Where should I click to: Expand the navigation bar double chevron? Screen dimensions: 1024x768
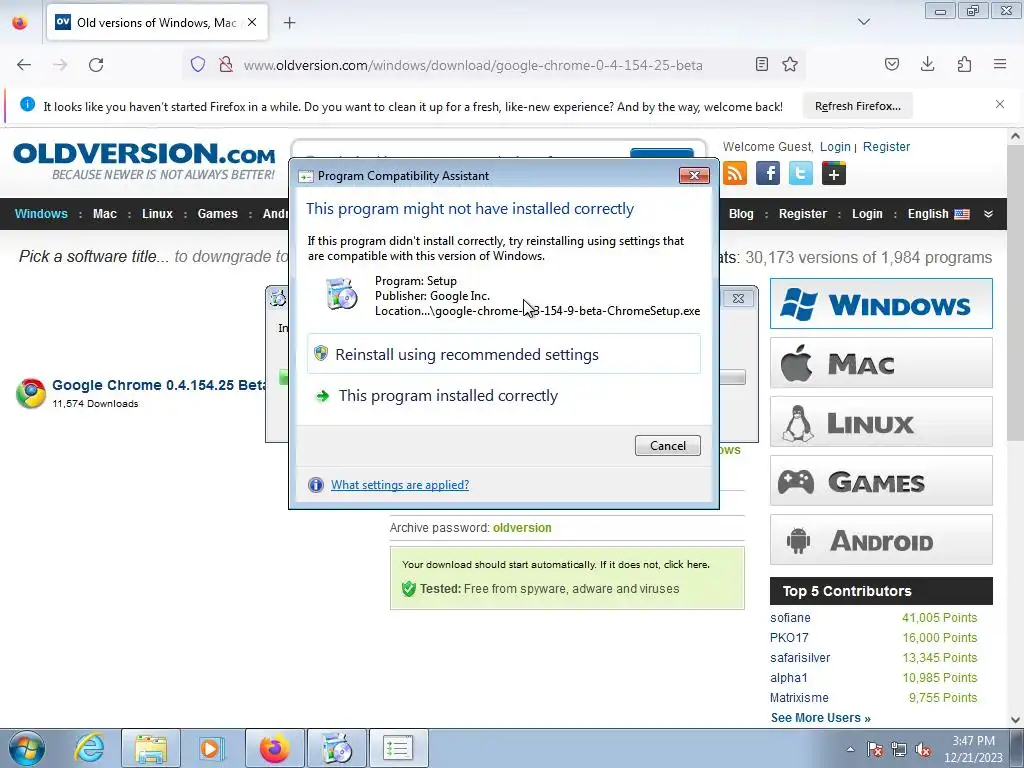(x=989, y=214)
